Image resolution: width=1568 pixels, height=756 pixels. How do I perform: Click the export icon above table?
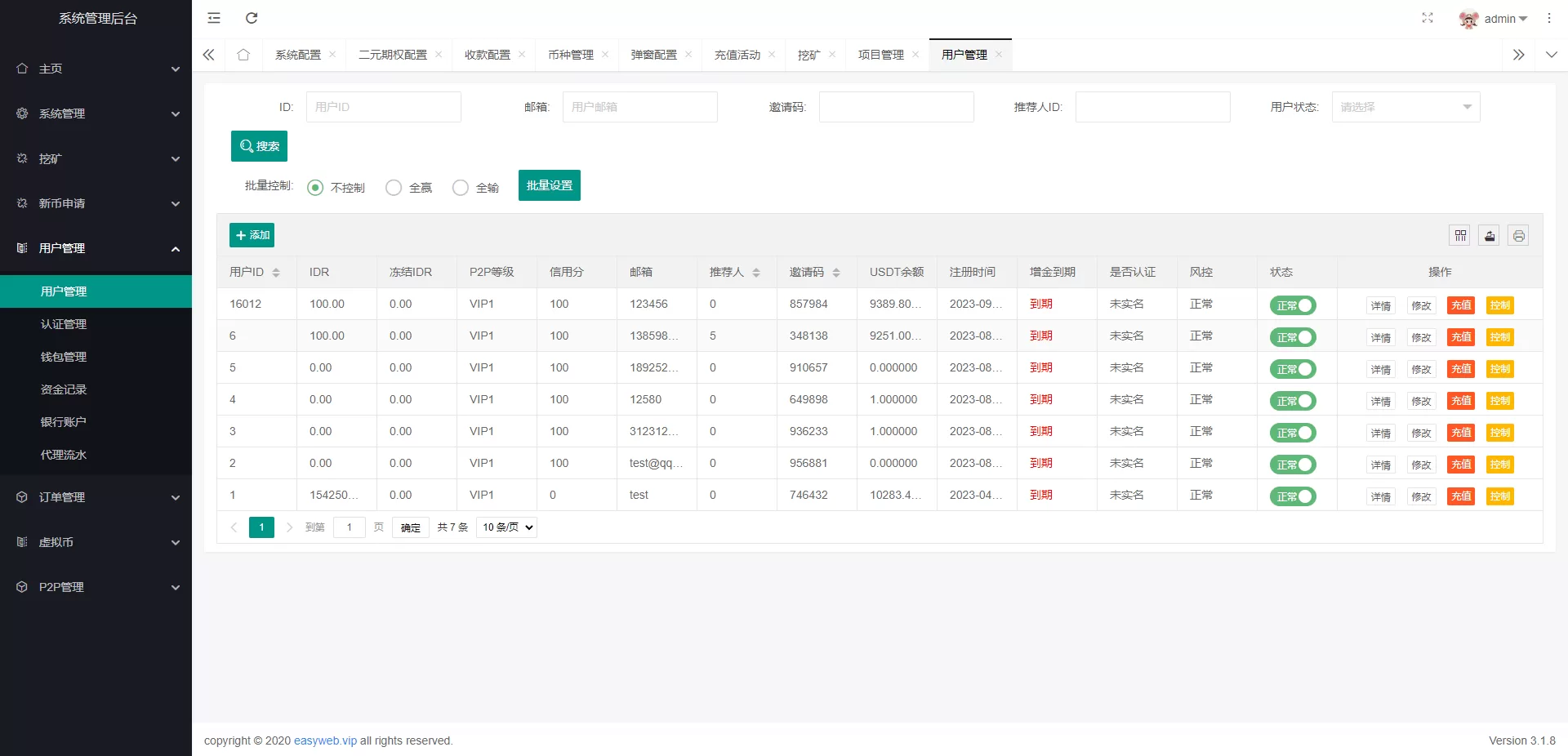[x=1490, y=236]
